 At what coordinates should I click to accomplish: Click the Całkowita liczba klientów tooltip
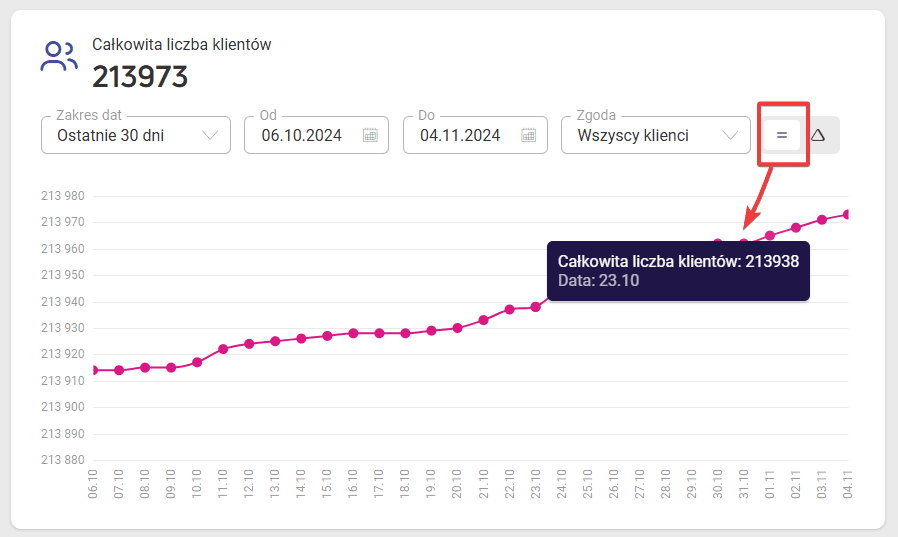[678, 271]
